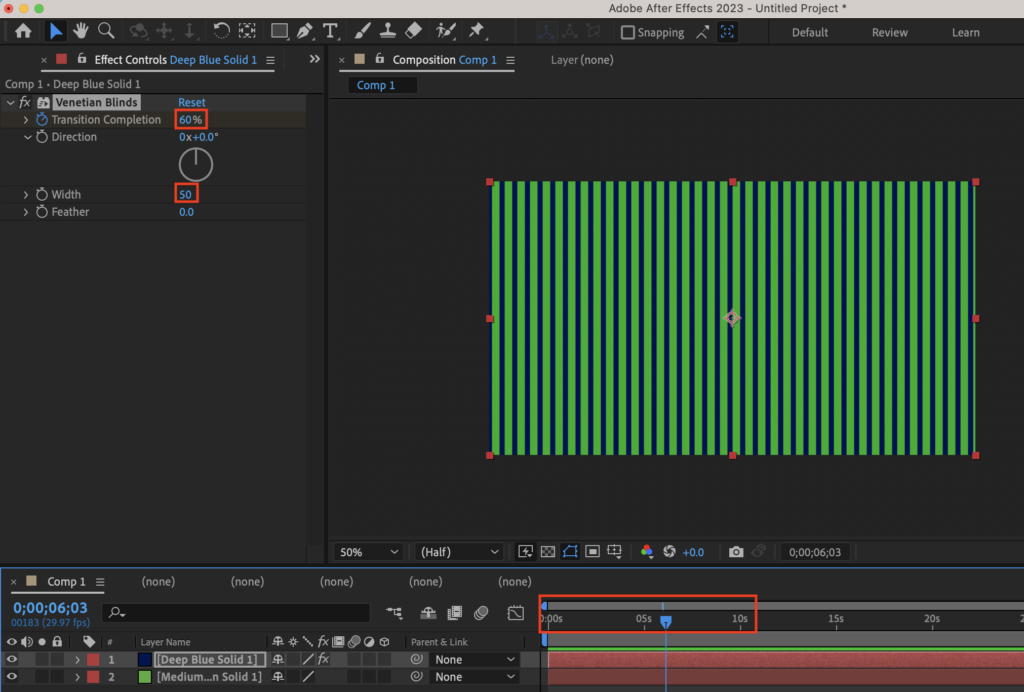The image size is (1024, 692).
Task: Select the Brush tool
Action: click(x=361, y=31)
